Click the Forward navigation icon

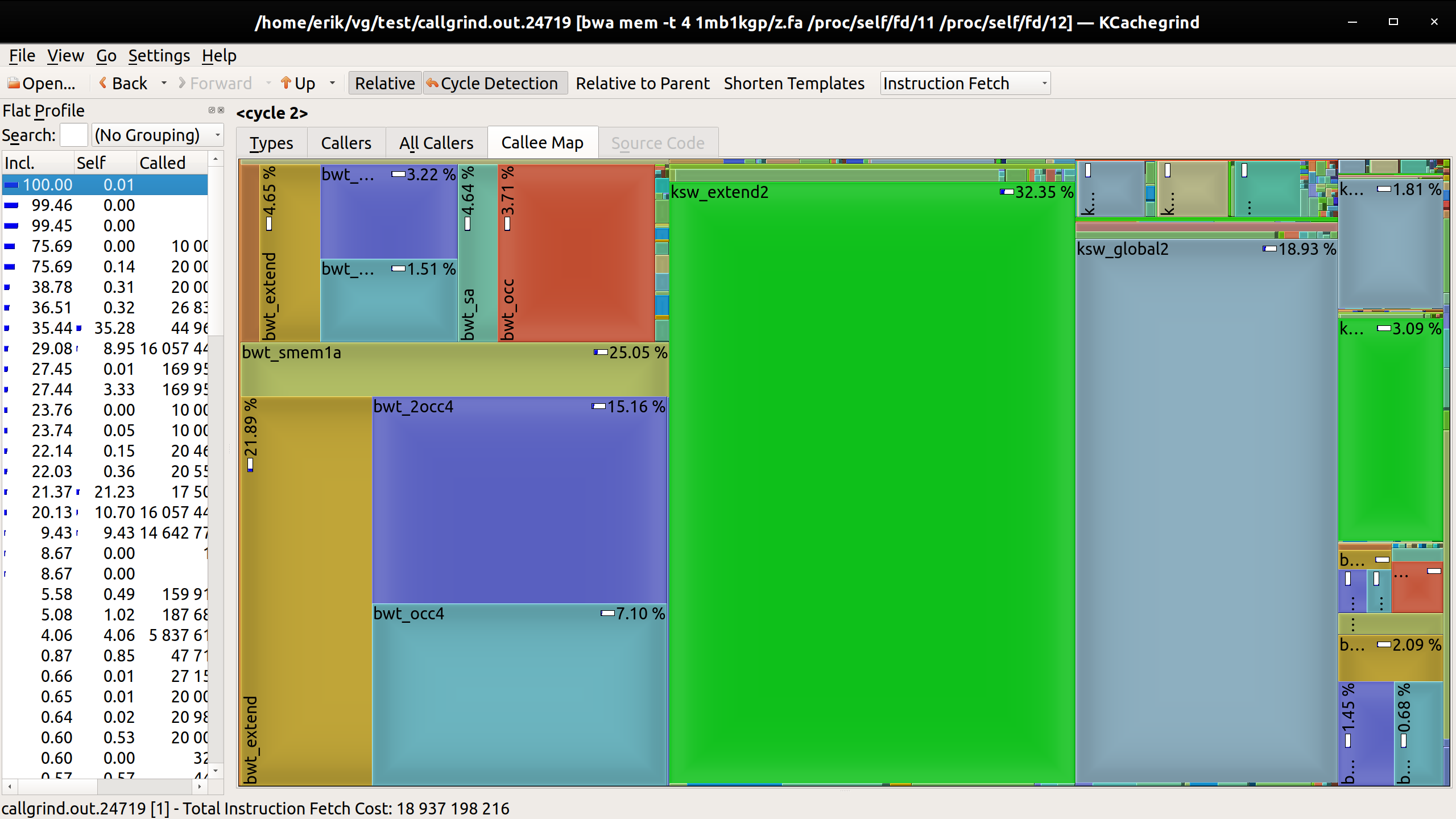point(183,83)
